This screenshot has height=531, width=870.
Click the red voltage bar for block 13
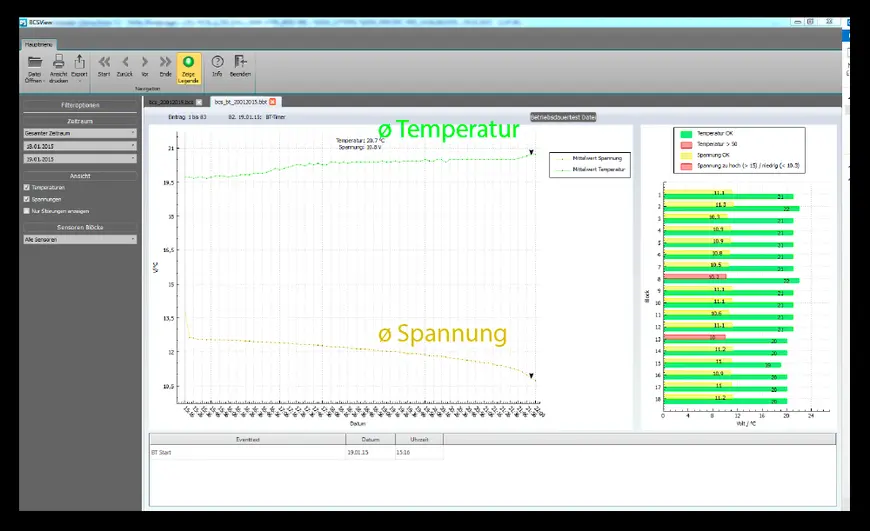694,337
